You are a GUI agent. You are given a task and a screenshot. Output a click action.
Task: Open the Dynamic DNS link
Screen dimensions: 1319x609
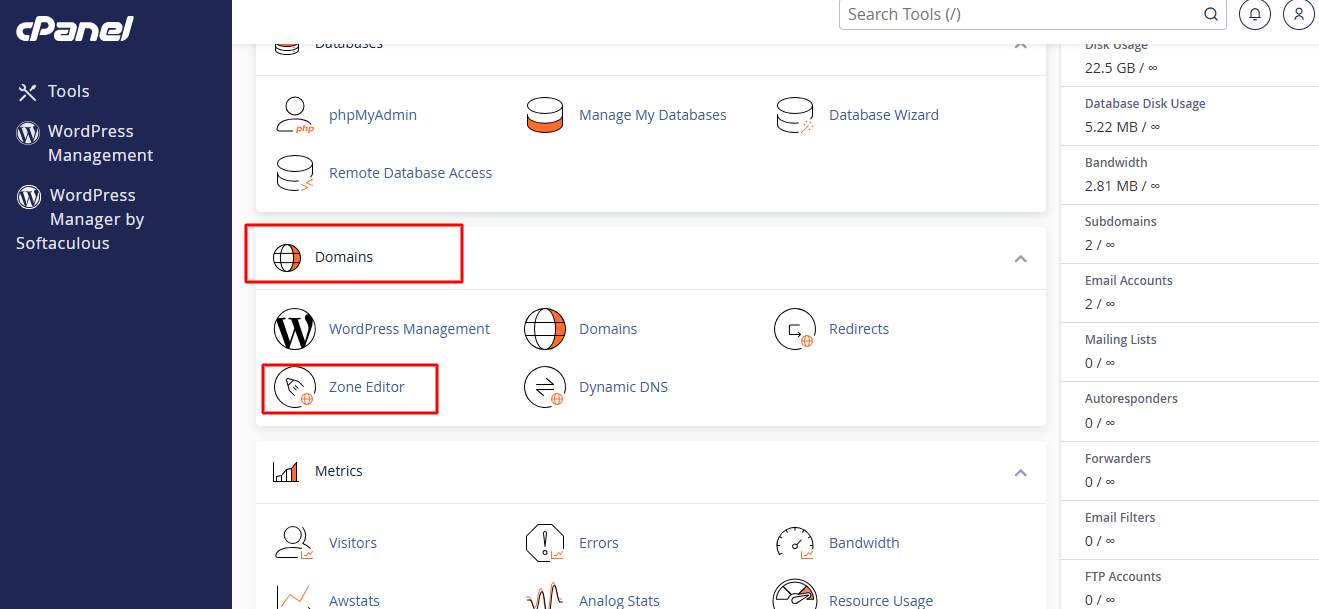point(623,387)
